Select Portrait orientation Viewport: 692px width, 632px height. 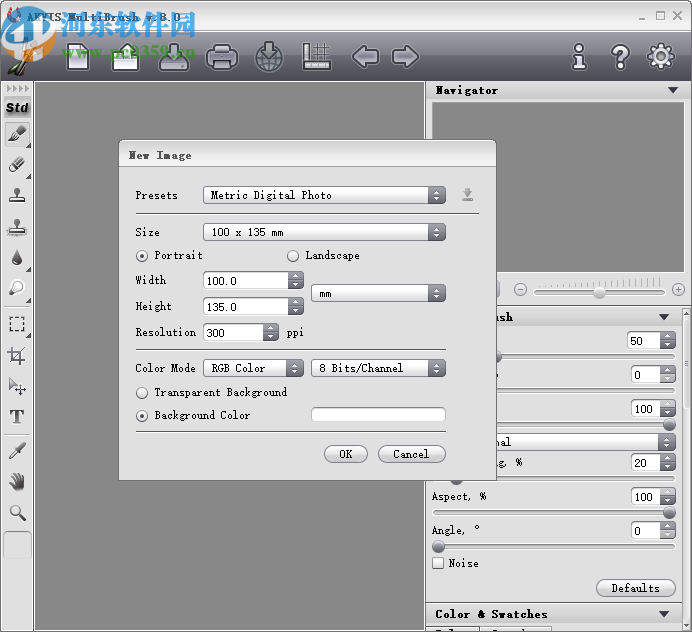point(142,256)
